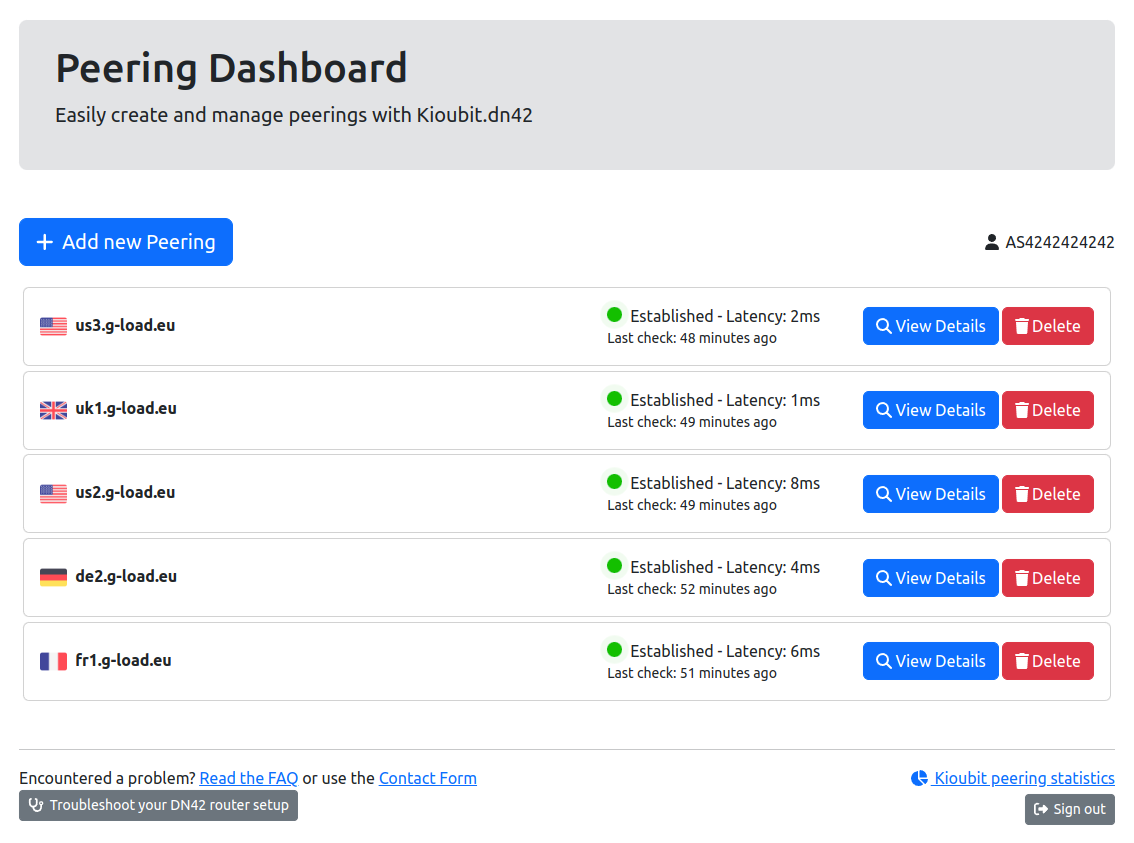Image resolution: width=1134 pixels, height=843 pixels.
Task: Delete the us2.g-load.eu peering
Action: [x=1047, y=494]
